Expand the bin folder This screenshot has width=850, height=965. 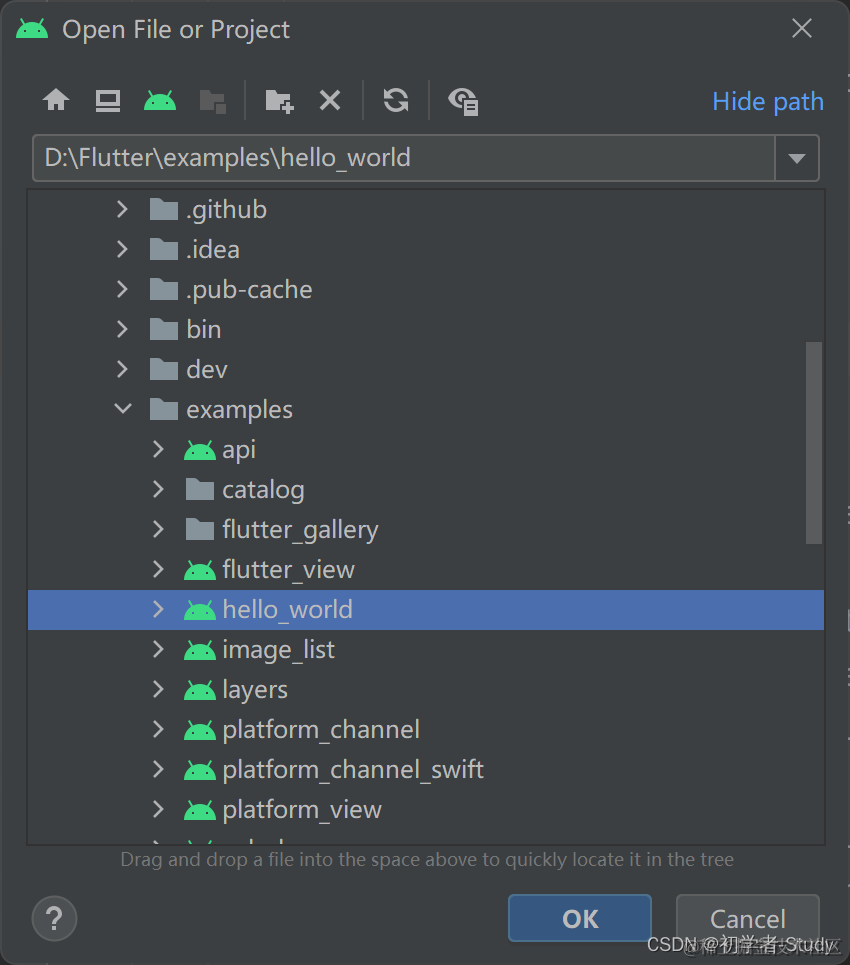pos(122,330)
